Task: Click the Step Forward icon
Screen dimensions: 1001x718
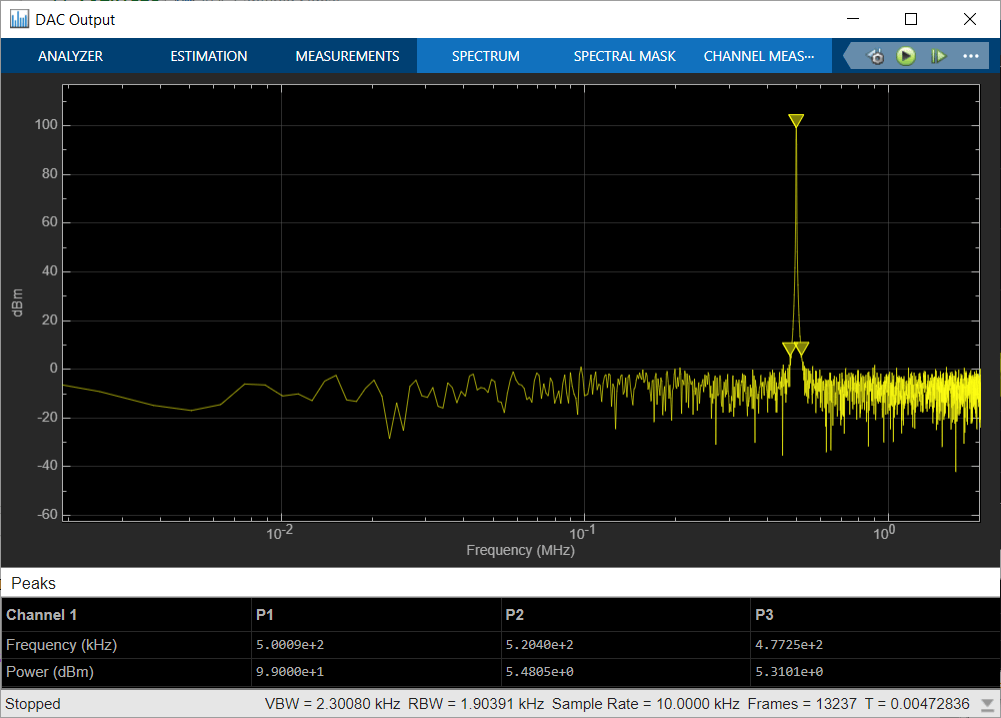Action: (938, 56)
